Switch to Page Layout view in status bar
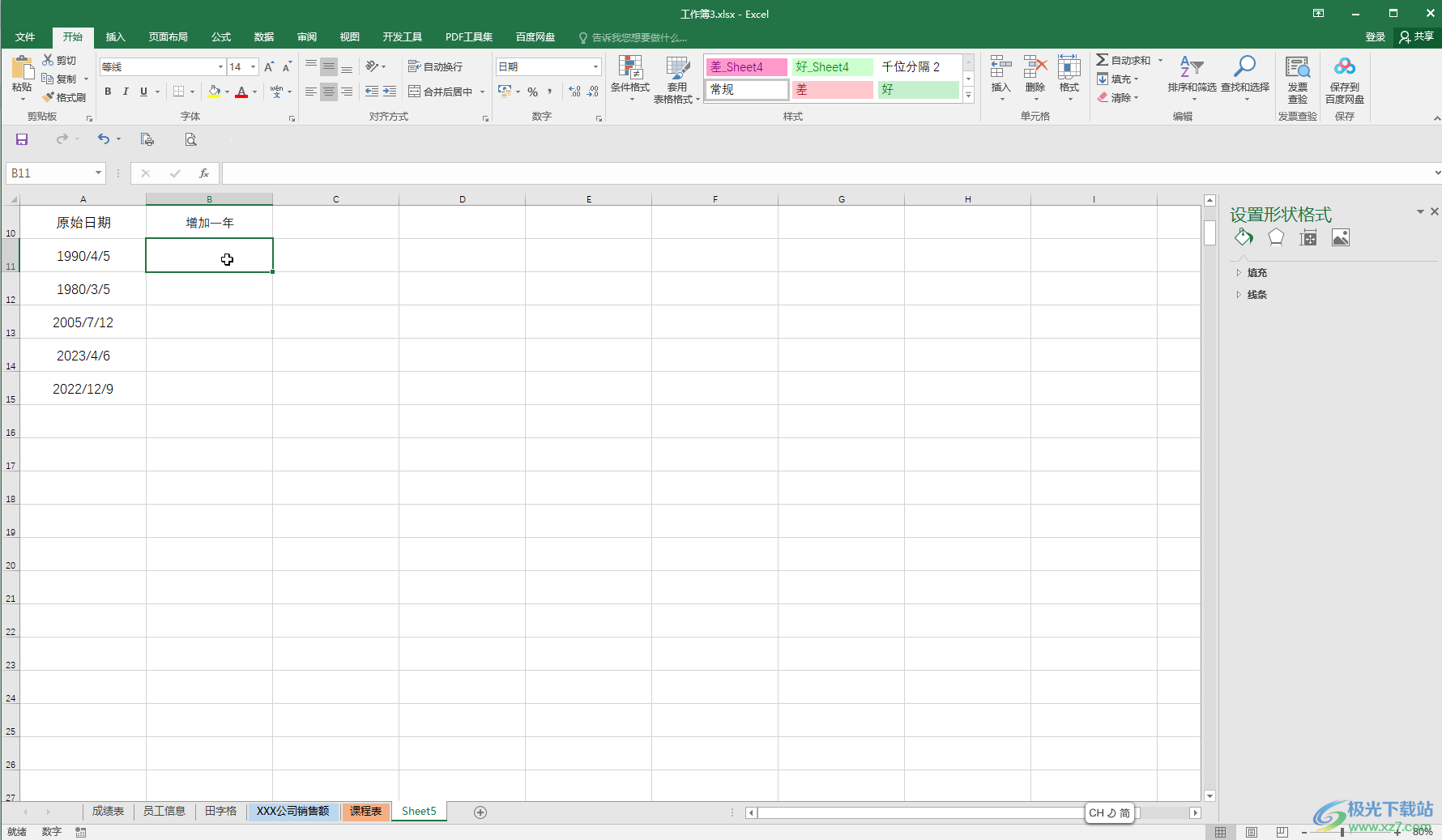 (x=1252, y=832)
